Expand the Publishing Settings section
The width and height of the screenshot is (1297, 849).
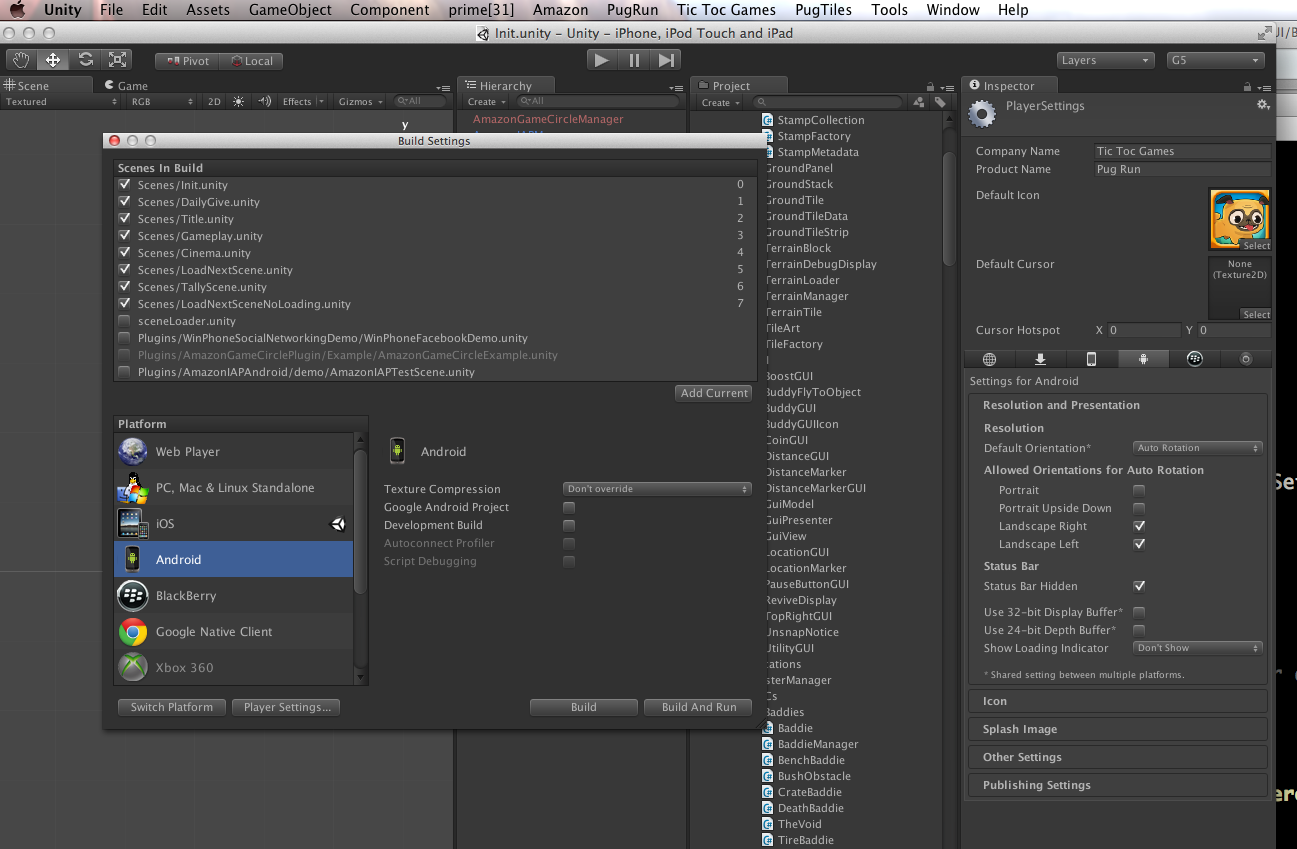tap(1117, 785)
